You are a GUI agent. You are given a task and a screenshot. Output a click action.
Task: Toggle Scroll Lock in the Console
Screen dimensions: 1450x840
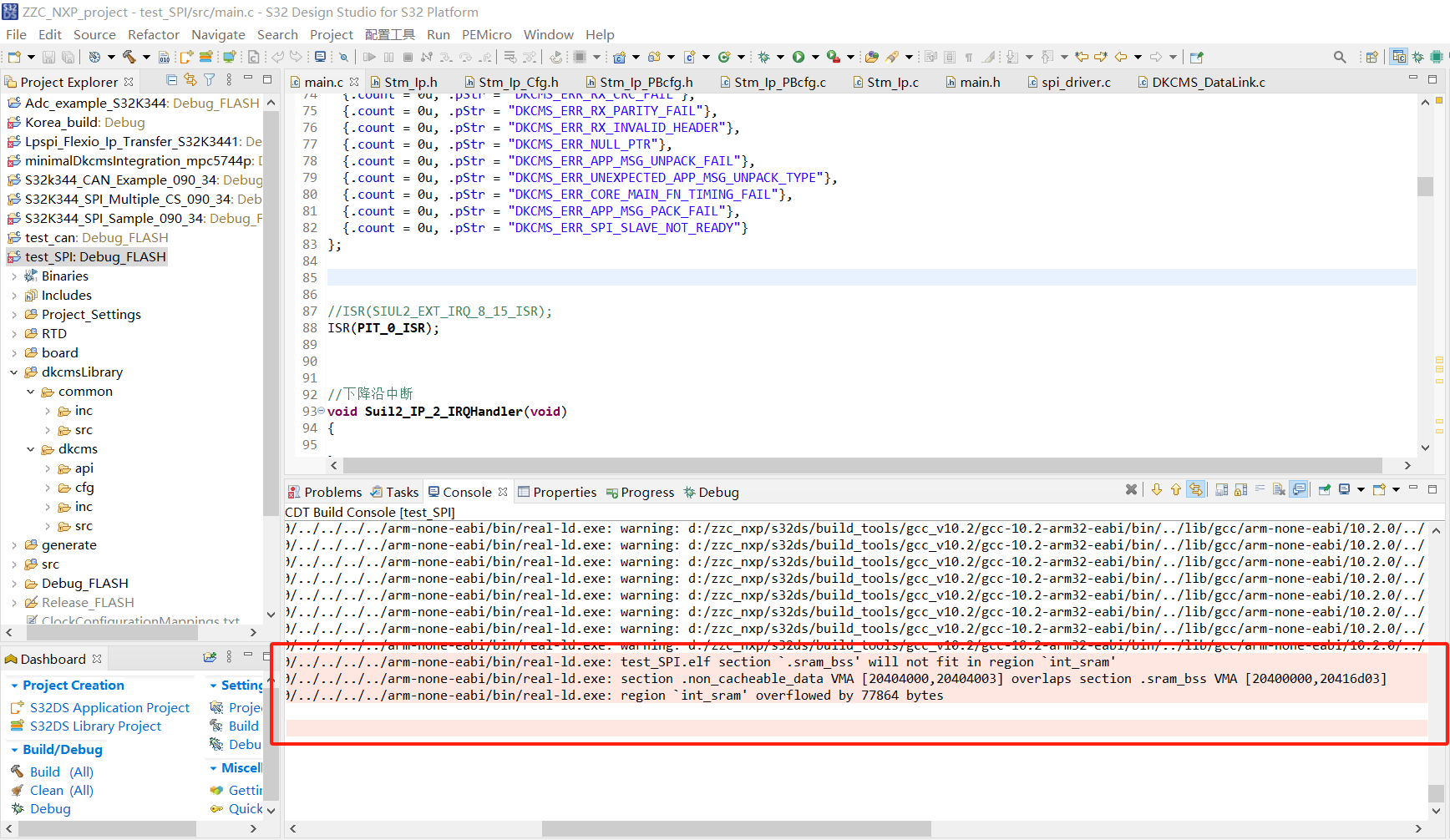click(1240, 490)
